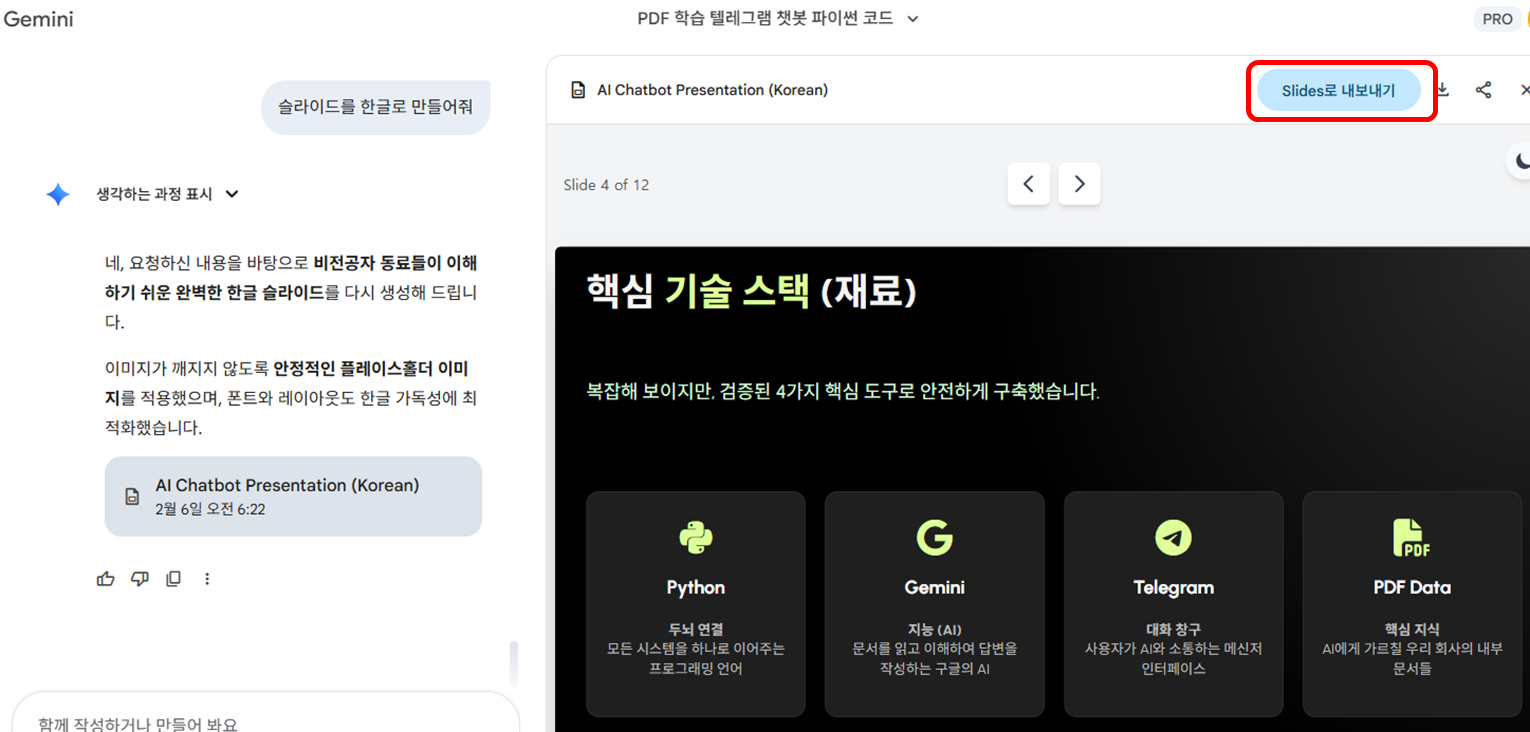Select the Gemini card

pos(935,604)
